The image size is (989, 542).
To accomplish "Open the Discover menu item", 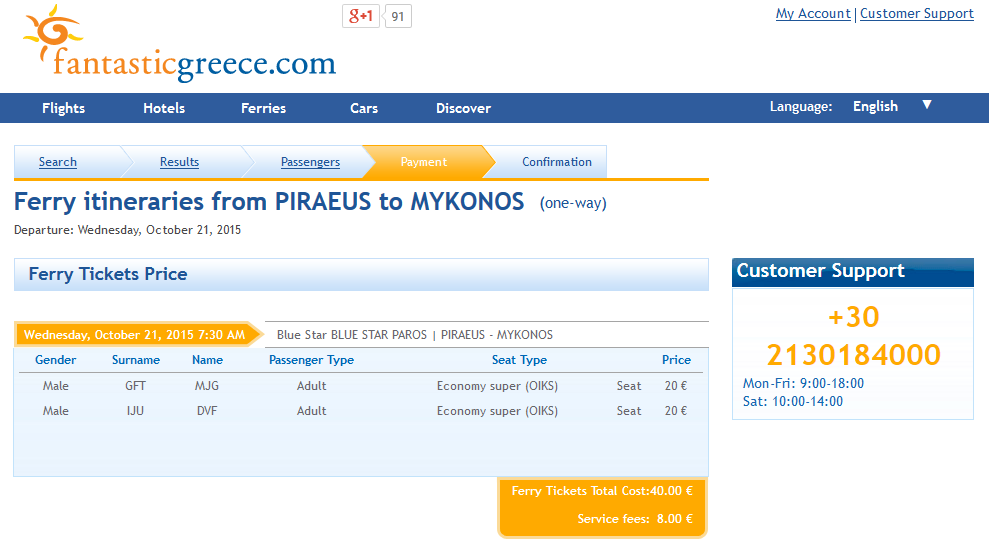I will [x=463, y=108].
